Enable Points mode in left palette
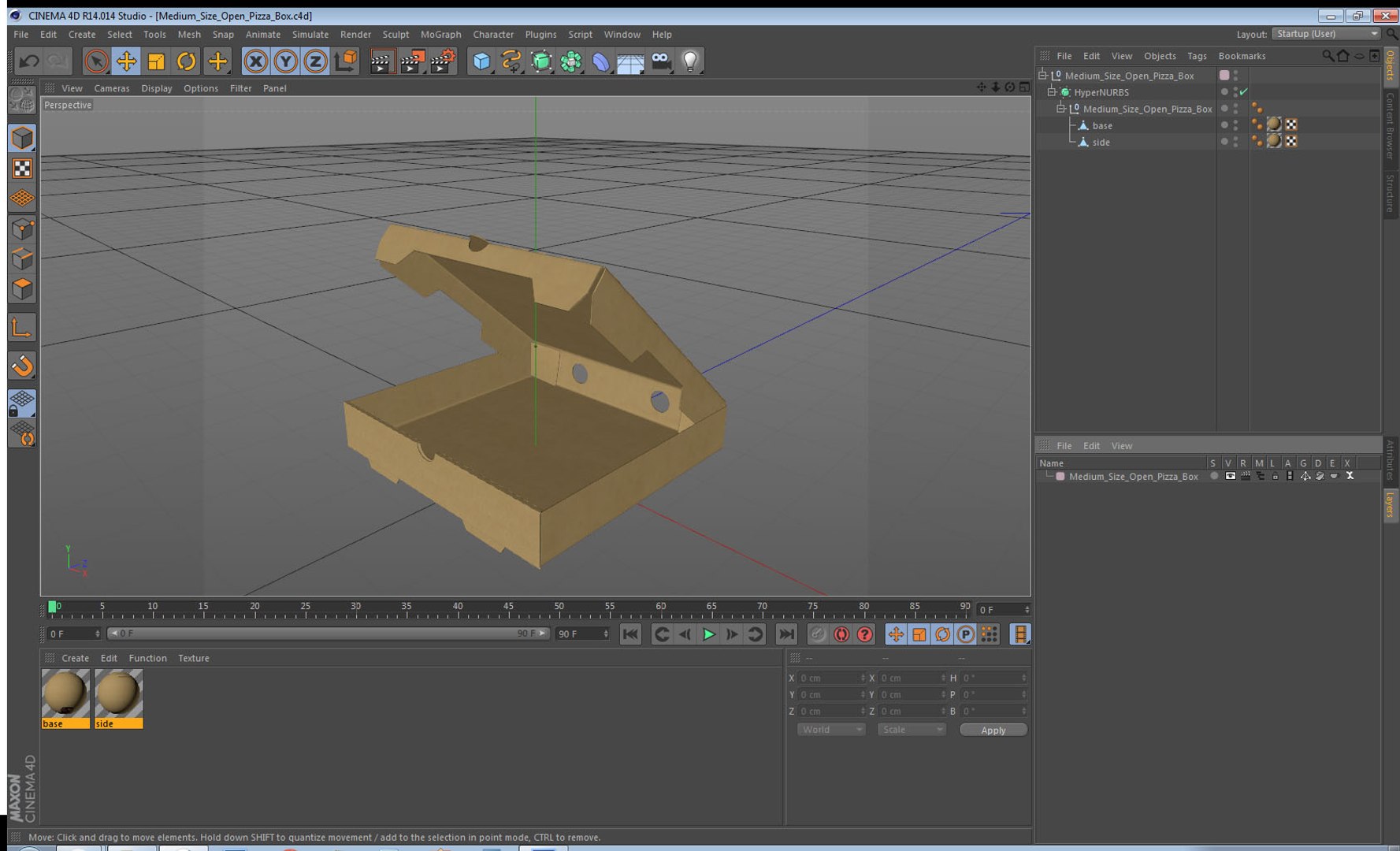 (x=22, y=229)
